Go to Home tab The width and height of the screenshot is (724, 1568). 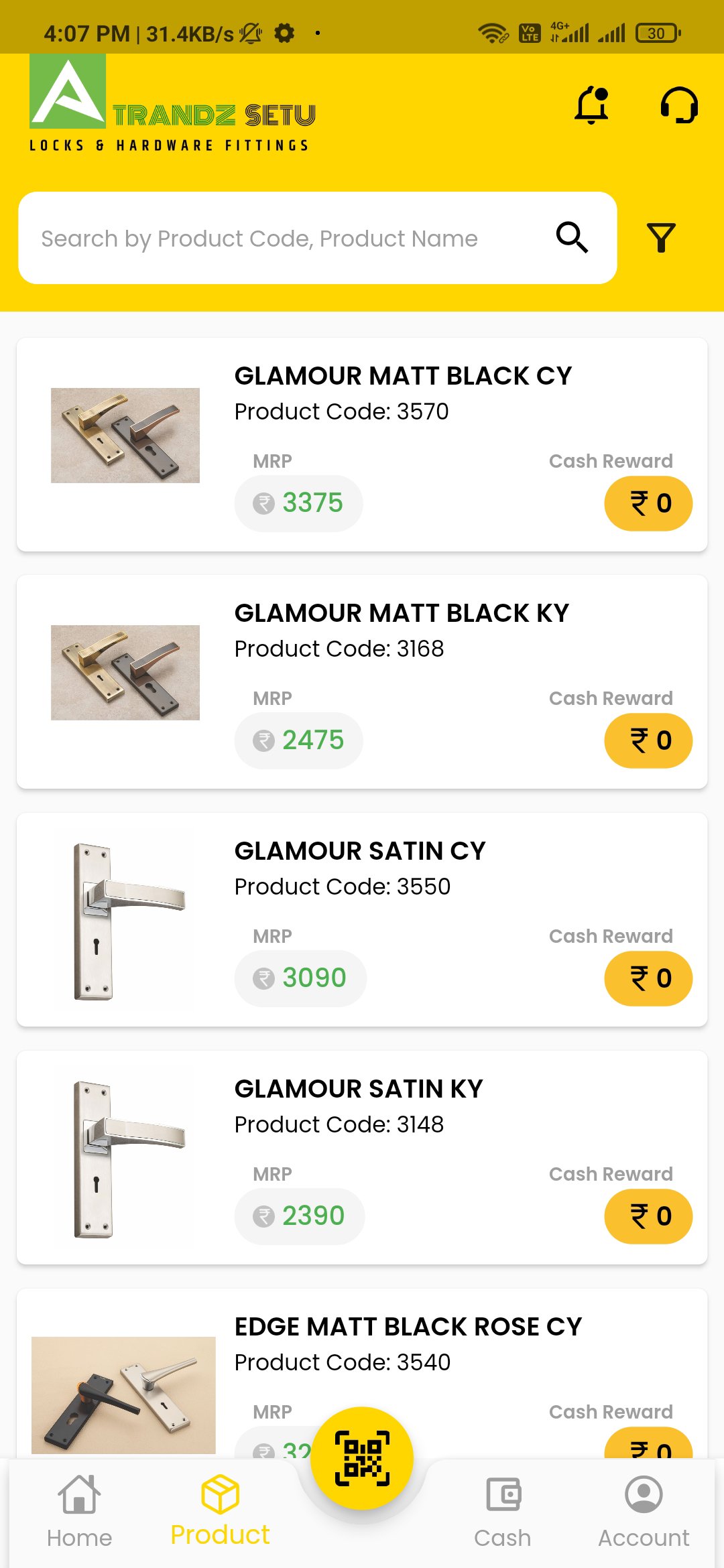coord(79,1512)
